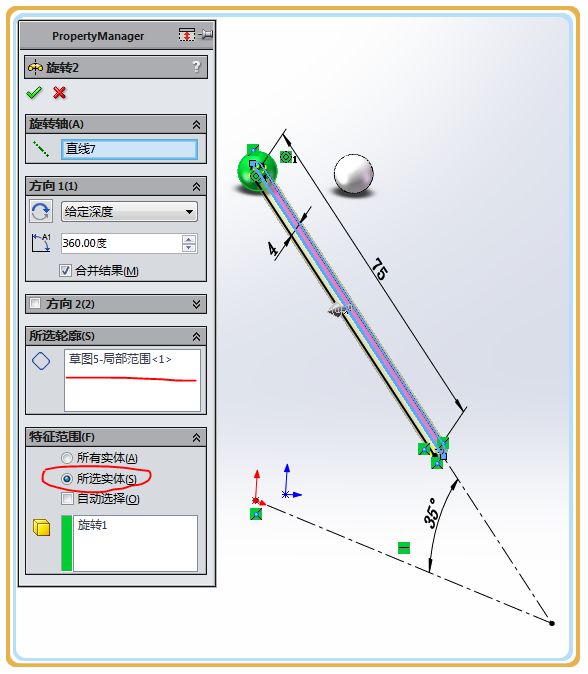Click the concentric relation icon labeled 1
The height and width of the screenshot is (674, 588).
(x=288, y=157)
